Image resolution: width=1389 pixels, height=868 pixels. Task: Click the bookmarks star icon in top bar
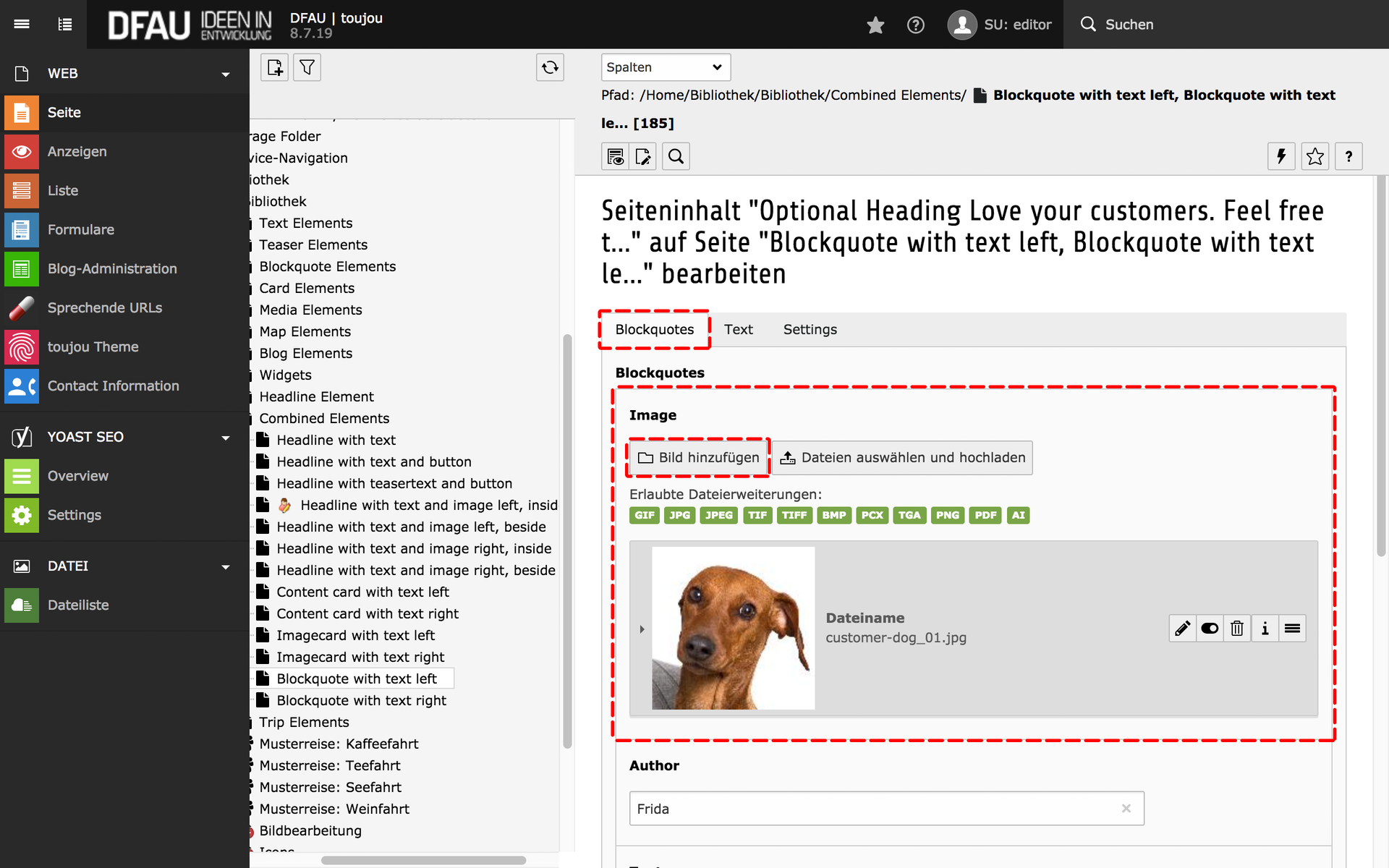point(875,25)
